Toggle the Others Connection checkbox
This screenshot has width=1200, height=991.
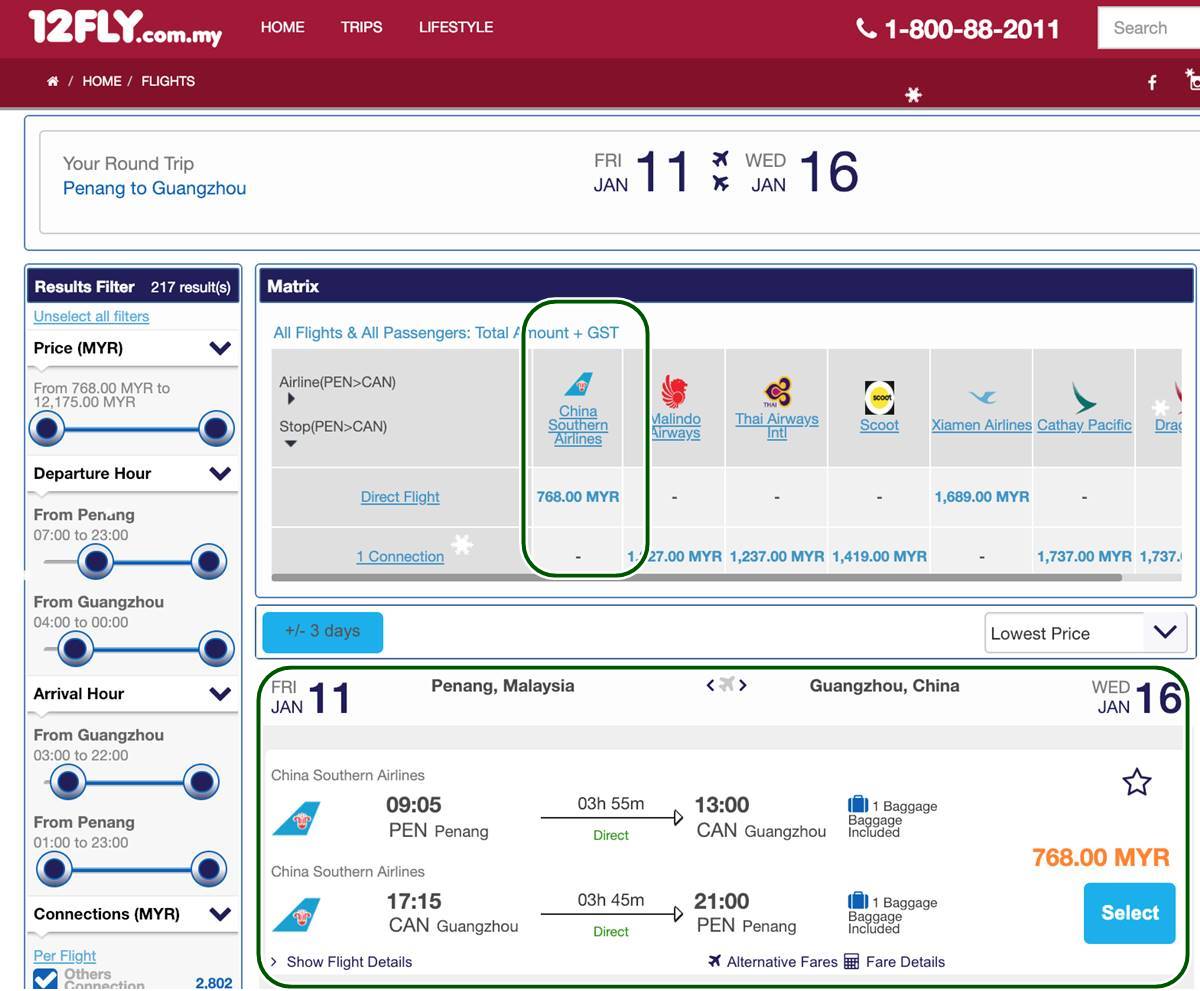coord(46,980)
